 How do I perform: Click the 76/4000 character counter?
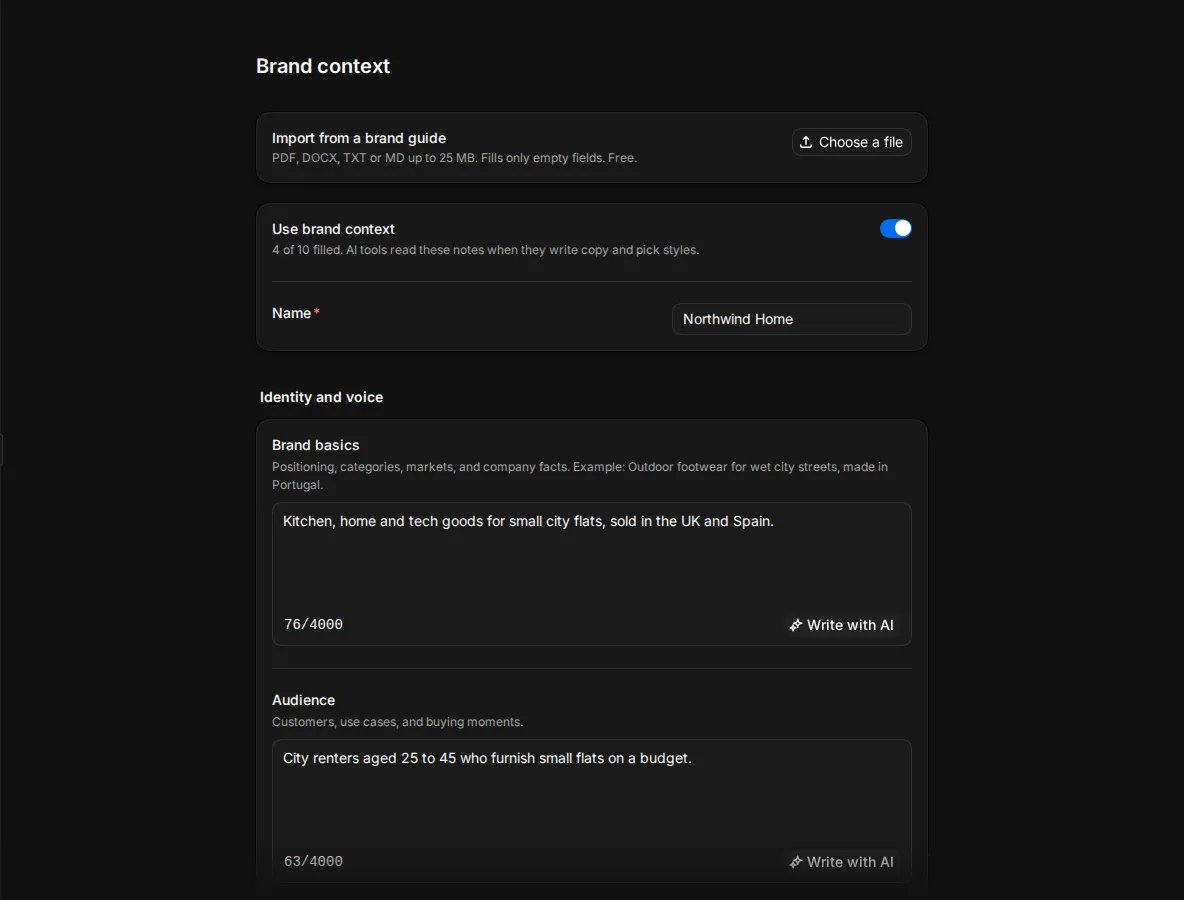click(x=313, y=624)
